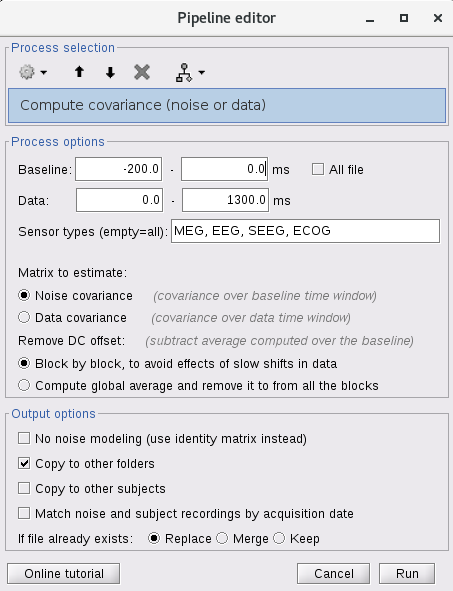The image size is (453, 591).
Task: Click the gear process selection icon
Action: tap(27, 72)
